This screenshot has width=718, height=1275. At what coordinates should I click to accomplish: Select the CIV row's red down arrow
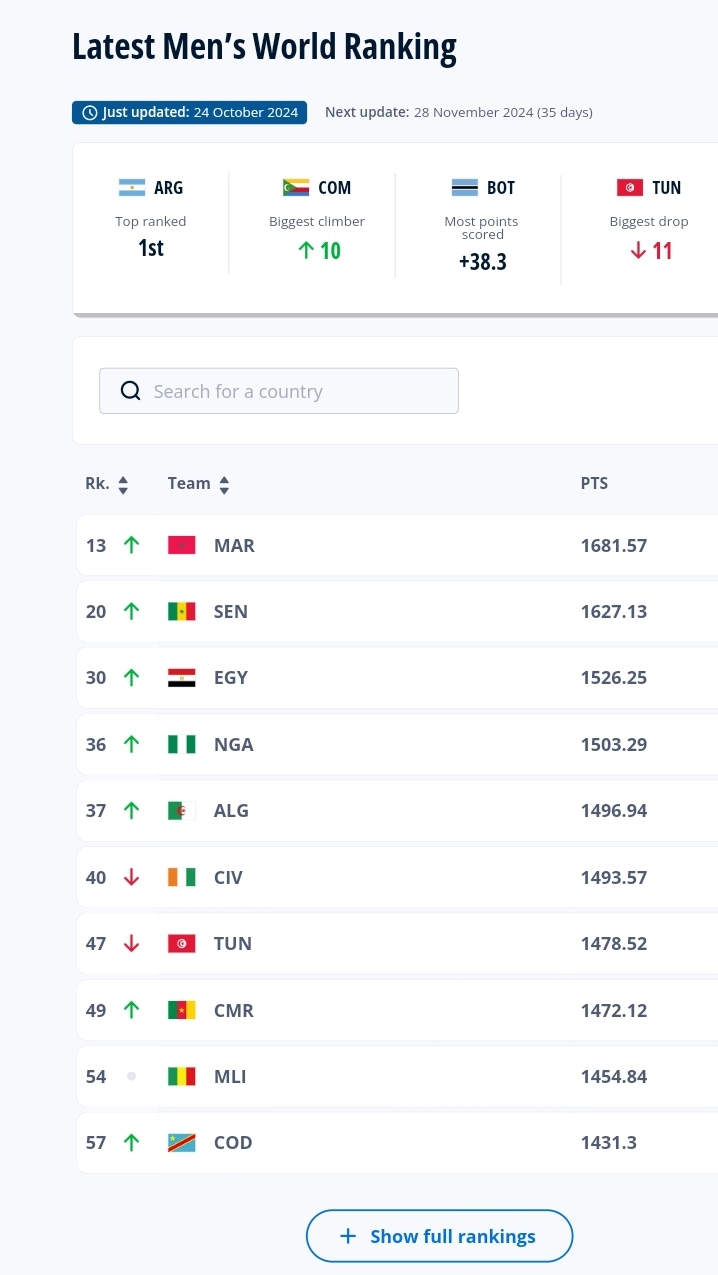[x=131, y=877]
